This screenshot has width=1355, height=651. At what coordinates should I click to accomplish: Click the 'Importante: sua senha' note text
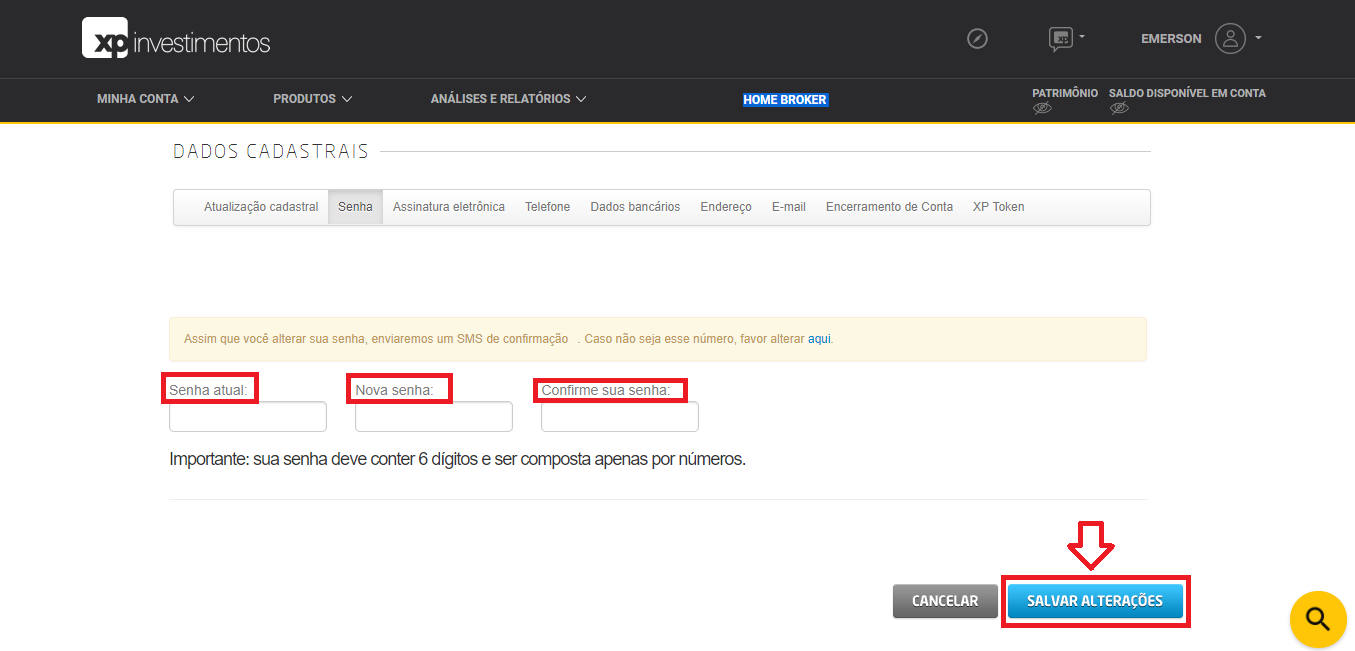point(458,461)
